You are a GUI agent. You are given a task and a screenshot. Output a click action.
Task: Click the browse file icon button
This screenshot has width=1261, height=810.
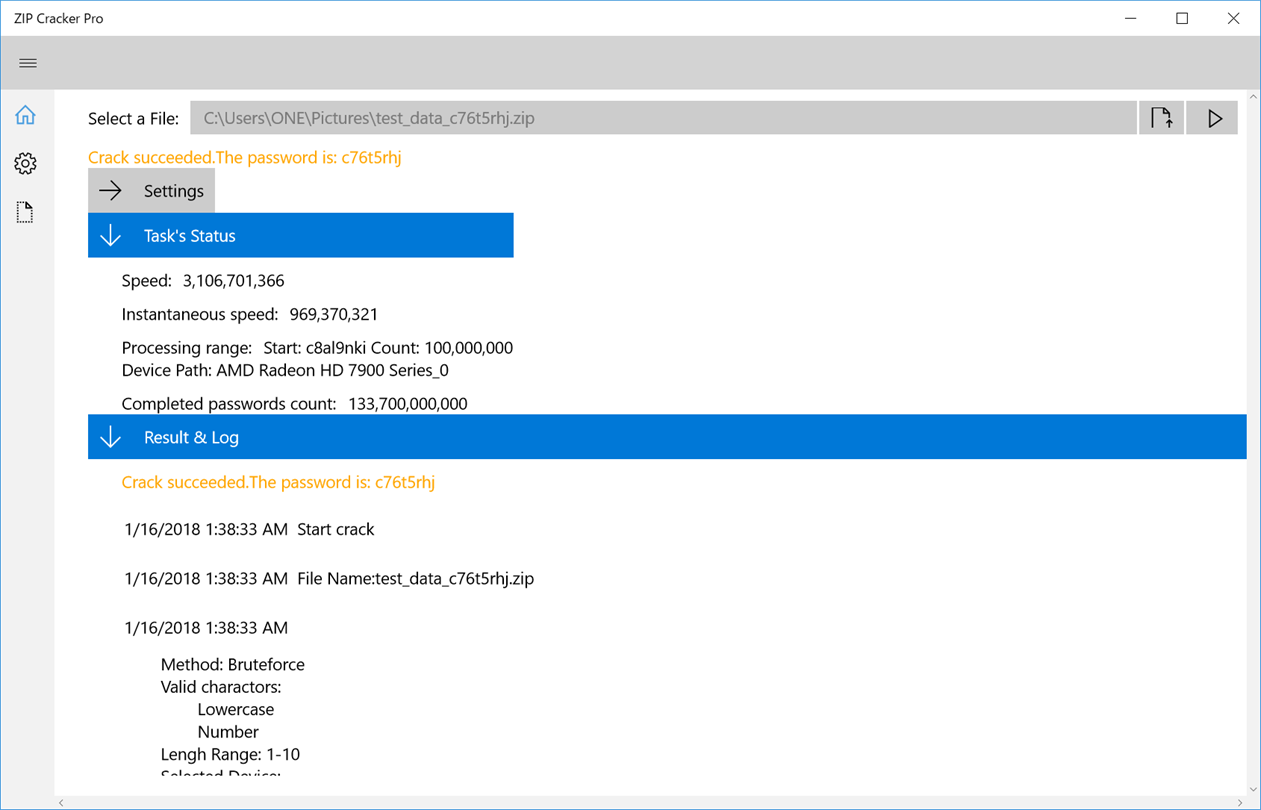pyautogui.click(x=1161, y=118)
